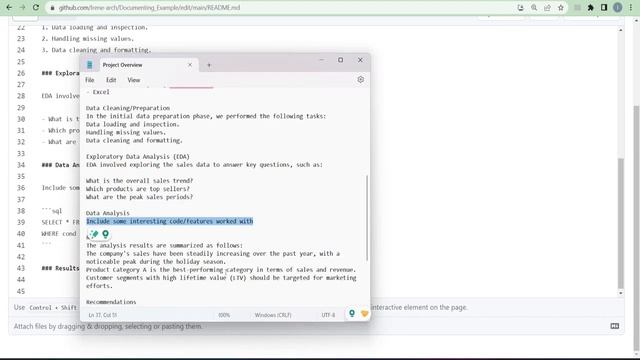
Task: Close the Project Overview tab
Action: click(x=190, y=65)
